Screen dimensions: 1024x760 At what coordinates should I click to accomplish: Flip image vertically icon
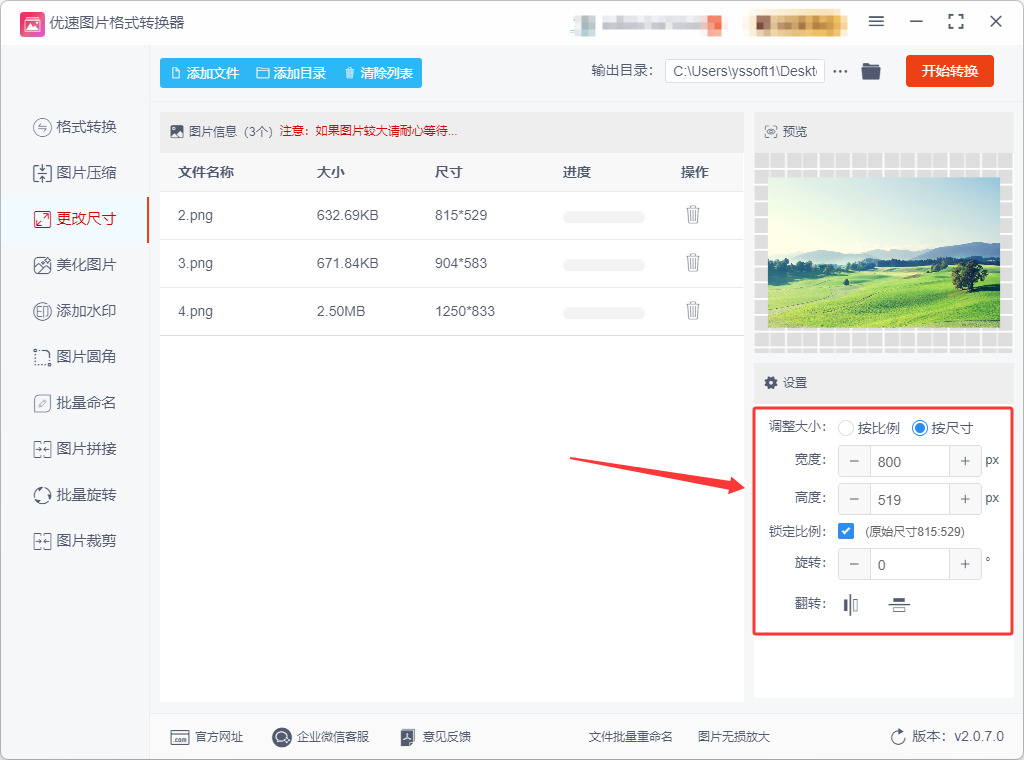[x=899, y=605]
